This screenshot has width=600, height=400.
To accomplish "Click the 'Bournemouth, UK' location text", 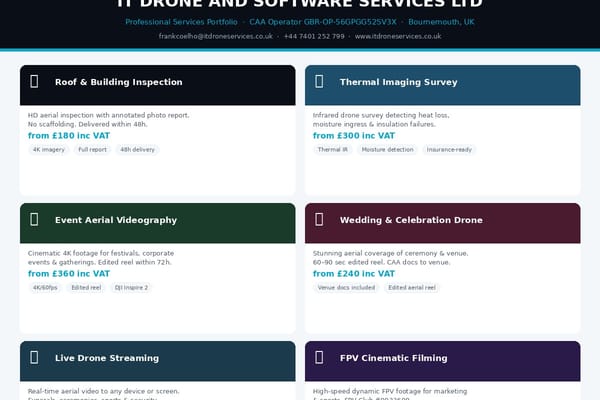I will click(441, 22).
